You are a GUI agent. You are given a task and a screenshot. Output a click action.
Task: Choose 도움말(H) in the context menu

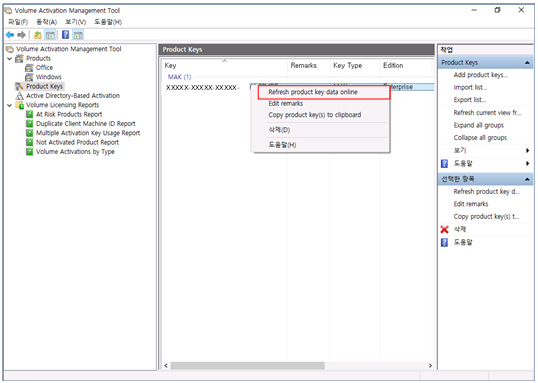[x=282, y=145]
